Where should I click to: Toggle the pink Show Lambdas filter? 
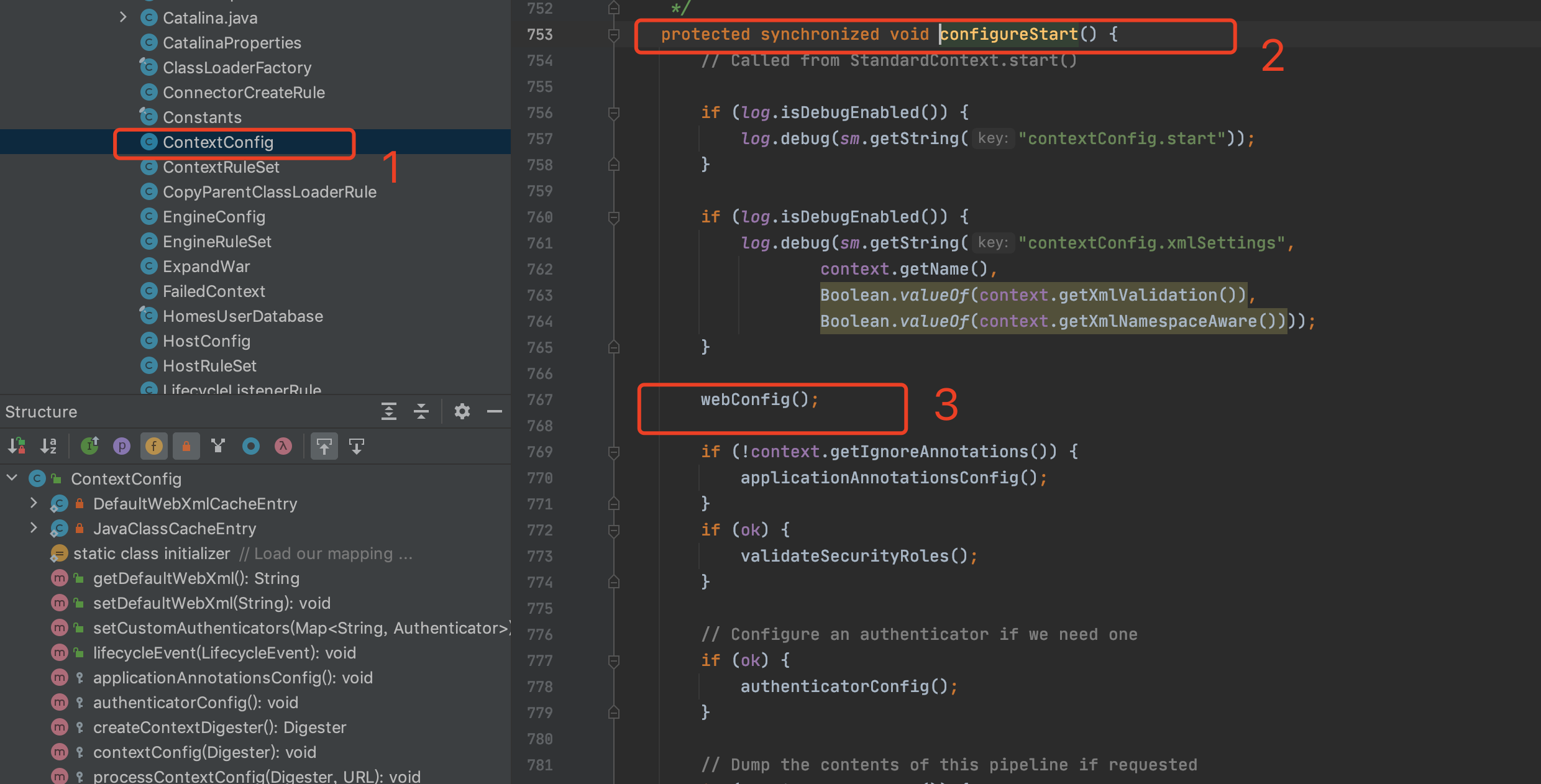pos(283,446)
